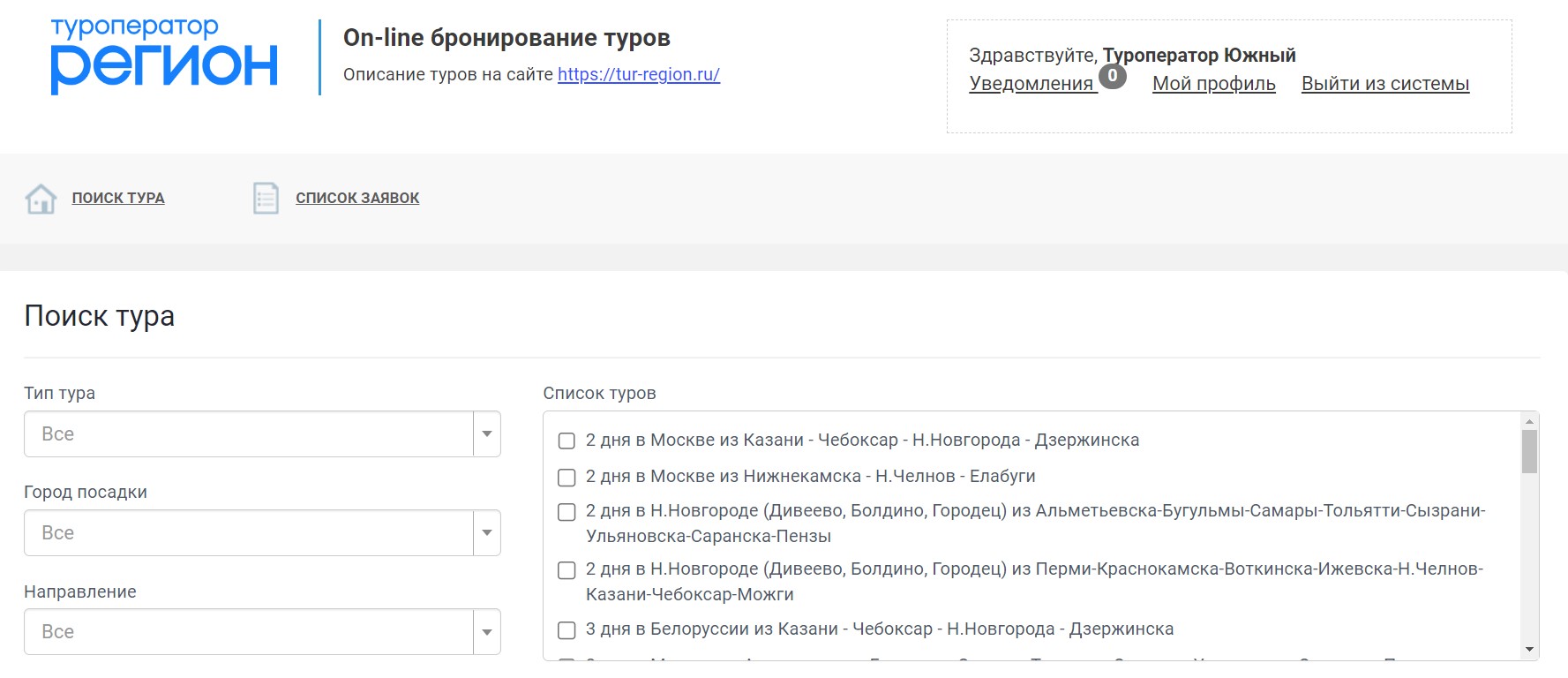The image size is (1568, 678).
Task: Check 2 дня в Москве из Нижнекамска tour
Action: pos(566,478)
